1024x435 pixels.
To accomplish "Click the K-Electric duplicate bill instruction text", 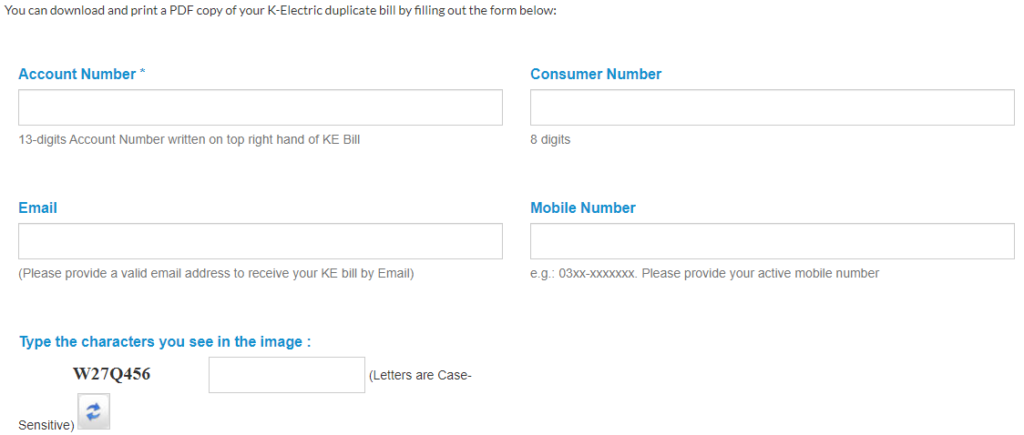I will click(280, 12).
